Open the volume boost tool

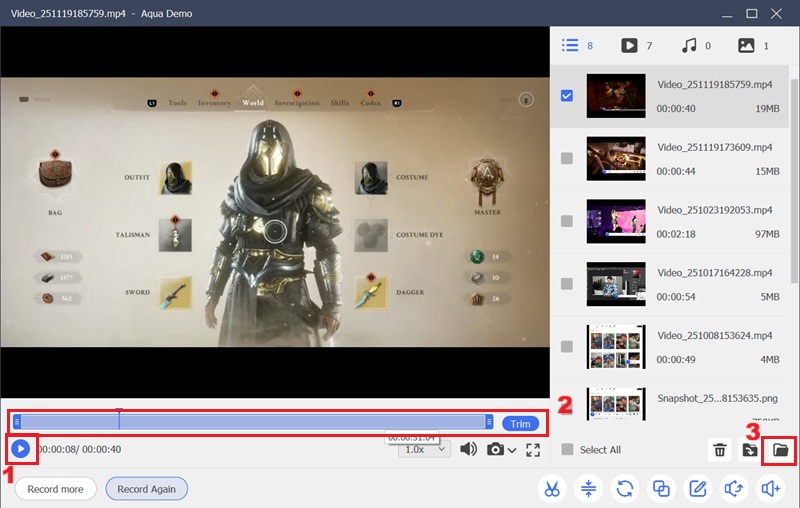point(770,489)
